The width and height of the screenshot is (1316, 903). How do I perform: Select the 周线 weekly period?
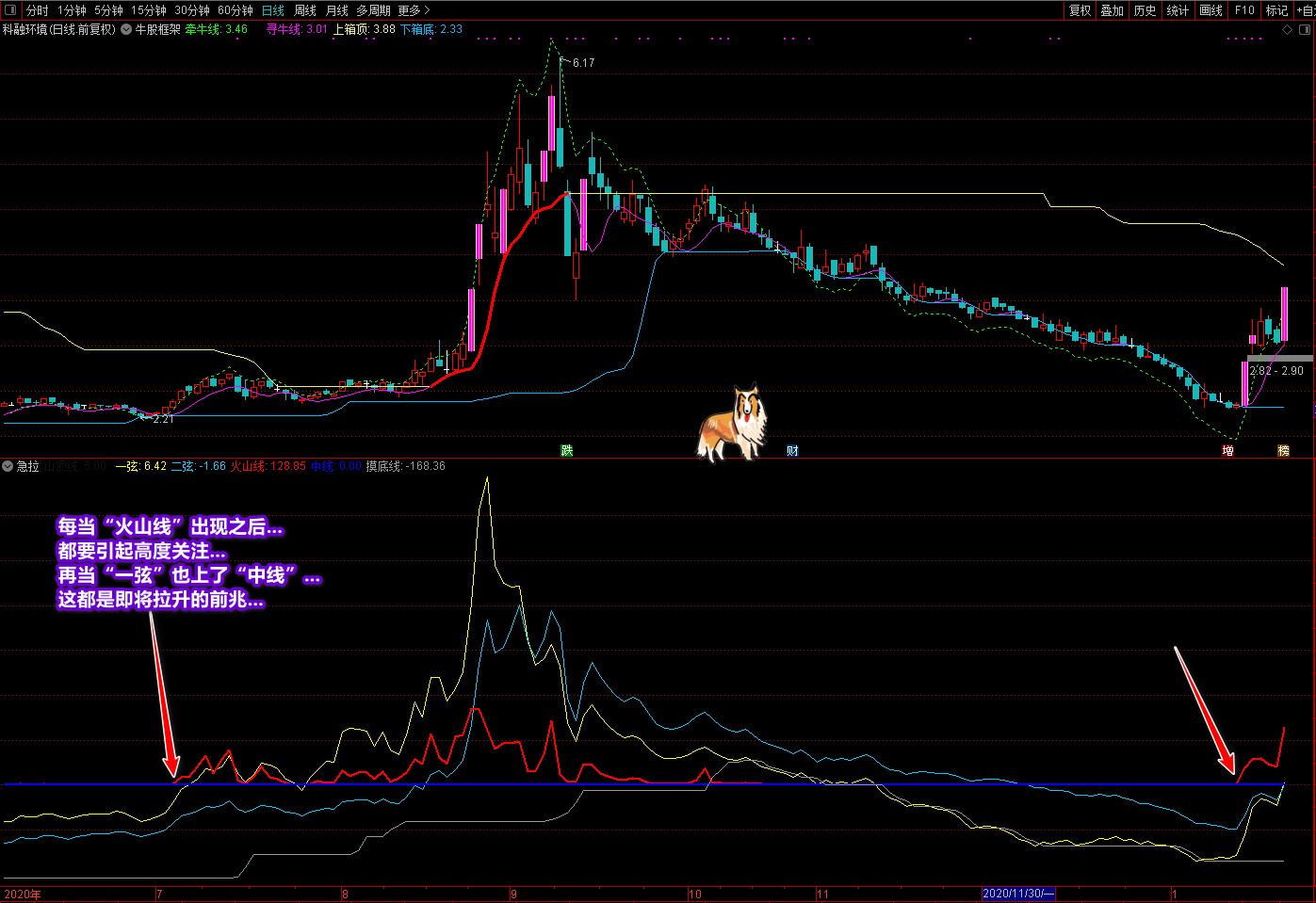tap(305, 10)
